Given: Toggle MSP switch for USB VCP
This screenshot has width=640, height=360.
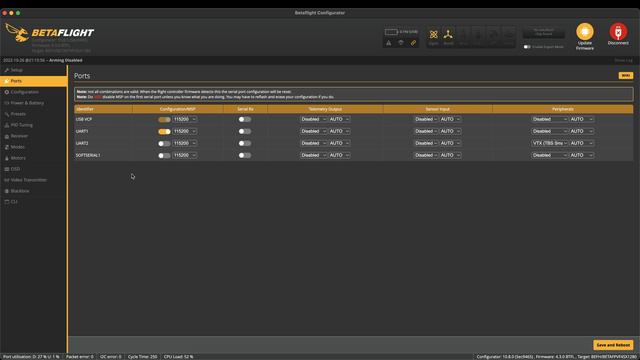Looking at the screenshot, I should 164,120.
